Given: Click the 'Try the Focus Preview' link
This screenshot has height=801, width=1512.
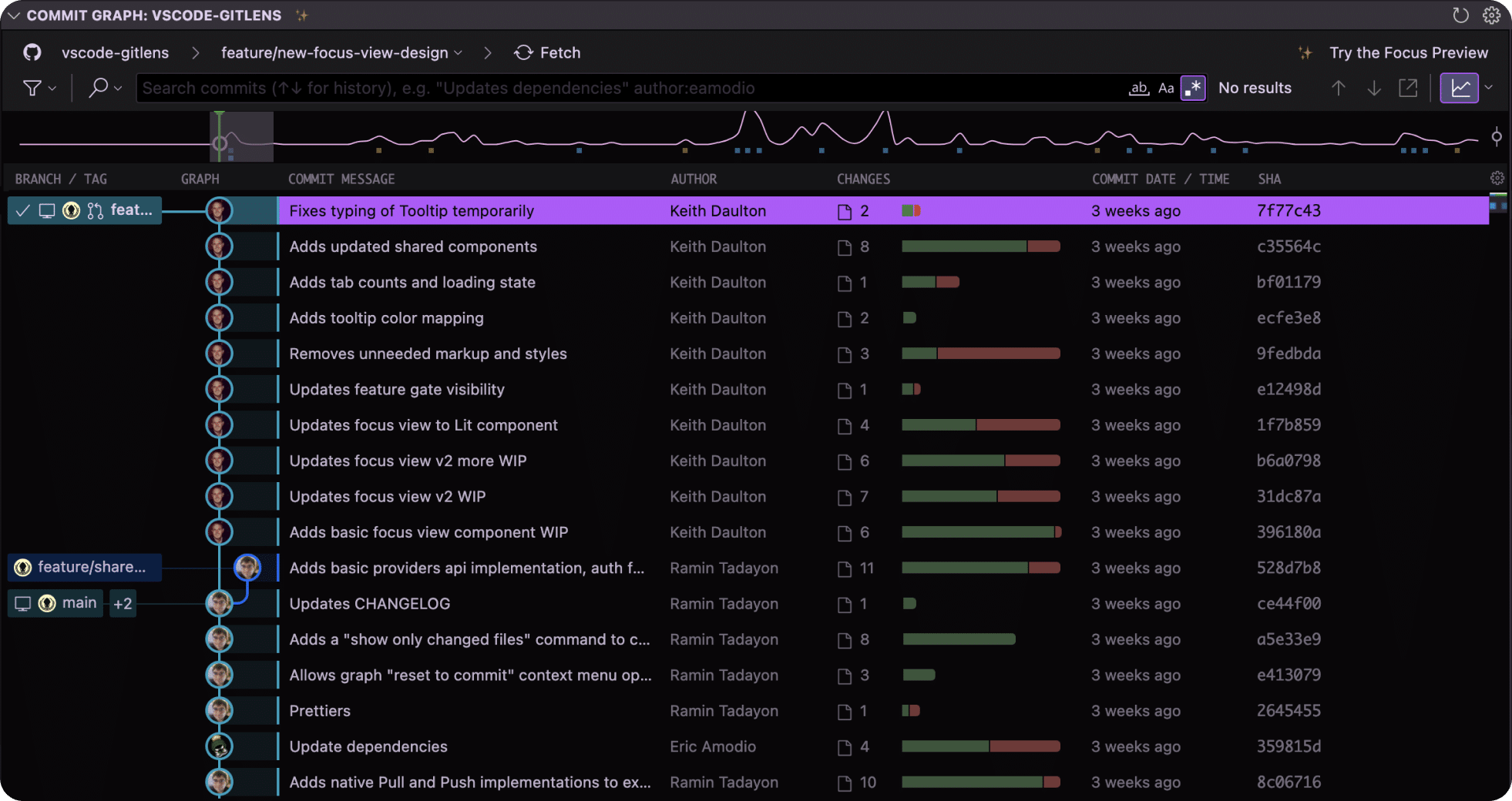Looking at the screenshot, I should point(1408,52).
